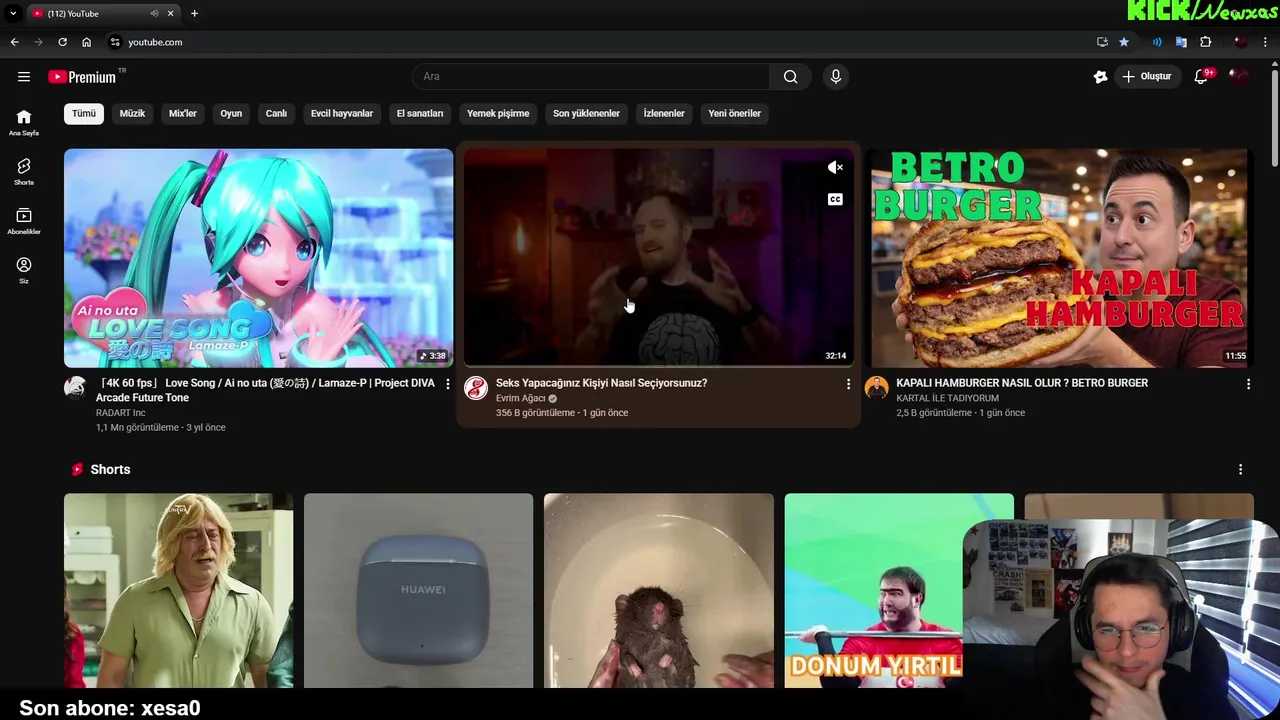Open the wet rat Short thumbnail
This screenshot has width=1280, height=720.
659,590
